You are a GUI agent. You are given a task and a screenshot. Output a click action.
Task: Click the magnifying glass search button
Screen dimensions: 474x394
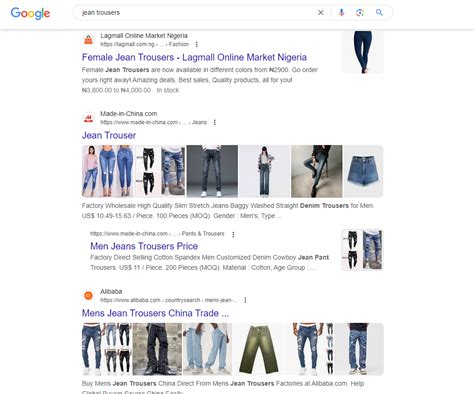[x=379, y=13]
